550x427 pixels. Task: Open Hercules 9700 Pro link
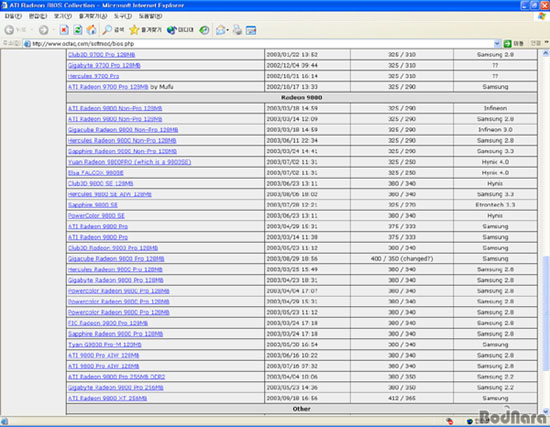pyautogui.click(x=93, y=76)
